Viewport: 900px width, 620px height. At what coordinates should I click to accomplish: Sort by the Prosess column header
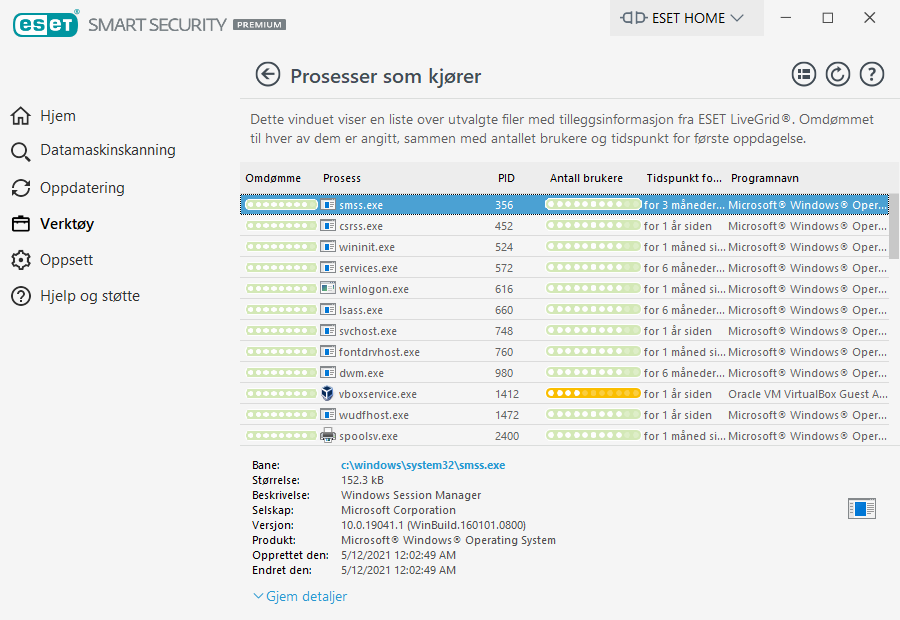342,179
